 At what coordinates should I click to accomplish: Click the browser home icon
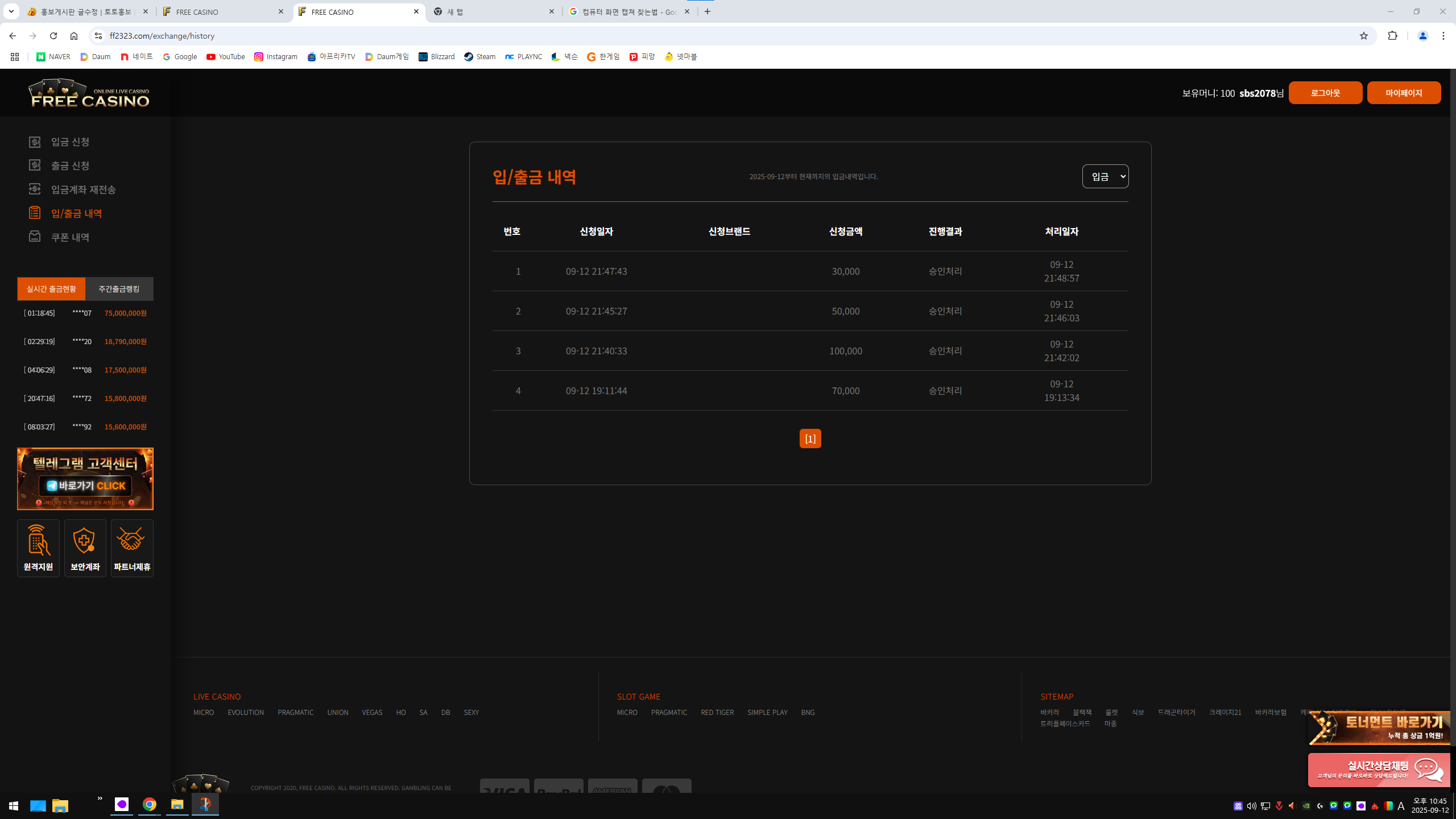click(x=74, y=36)
